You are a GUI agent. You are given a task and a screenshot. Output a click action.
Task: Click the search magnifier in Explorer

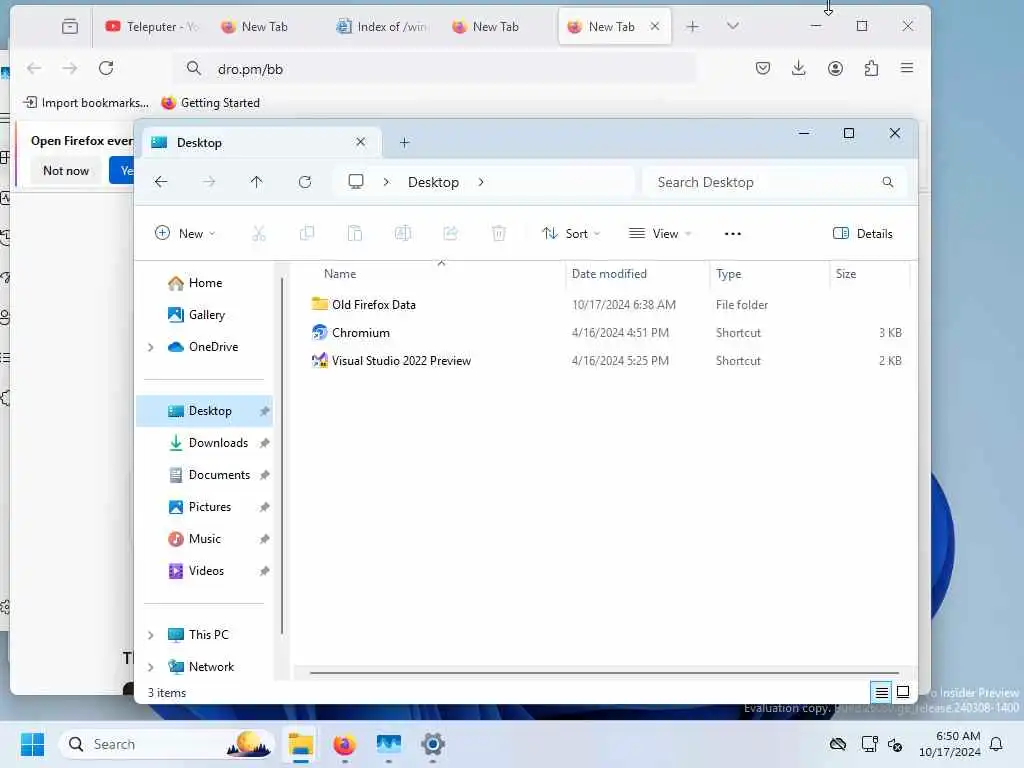click(888, 182)
